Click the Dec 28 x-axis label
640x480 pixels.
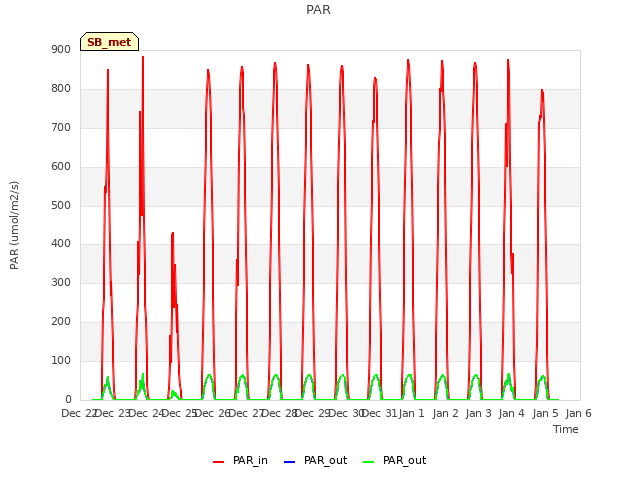point(279,414)
